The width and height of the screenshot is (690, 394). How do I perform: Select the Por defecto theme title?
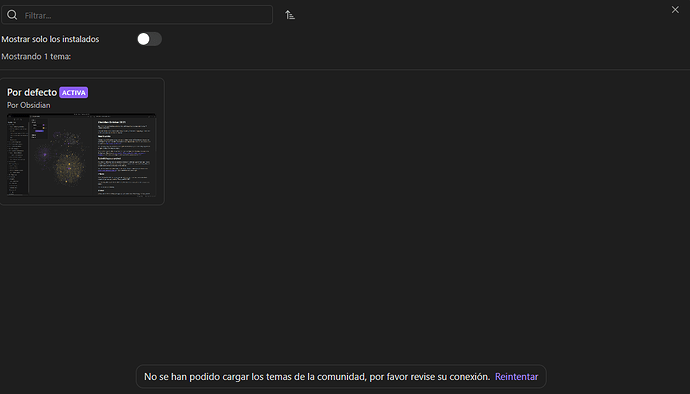[x=32, y=92]
